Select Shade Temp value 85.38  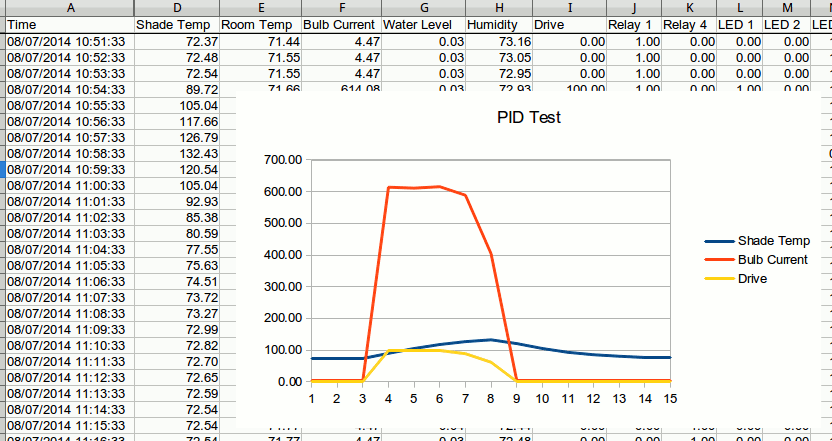[177, 218]
